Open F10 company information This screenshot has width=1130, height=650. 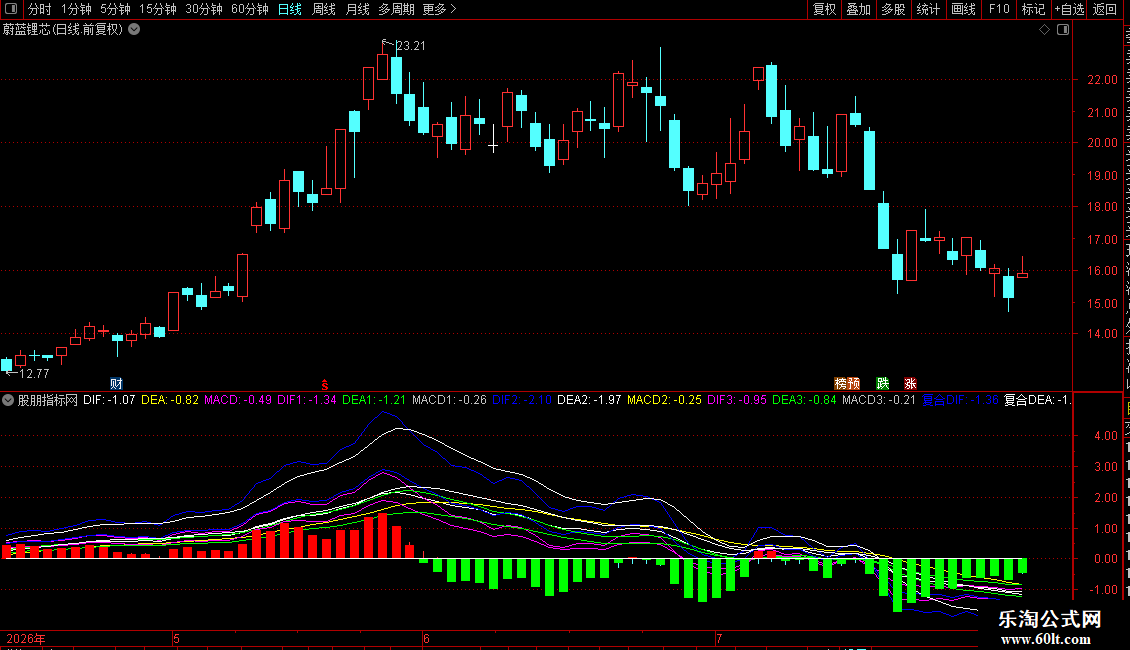(x=999, y=9)
